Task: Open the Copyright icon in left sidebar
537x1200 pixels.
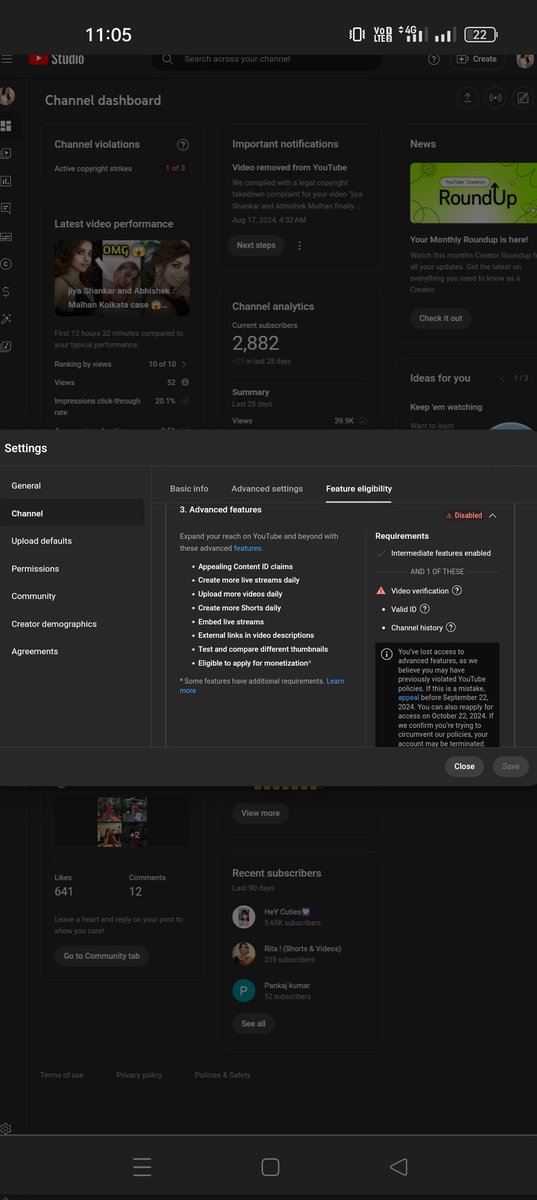Action: pyautogui.click(x=6, y=264)
